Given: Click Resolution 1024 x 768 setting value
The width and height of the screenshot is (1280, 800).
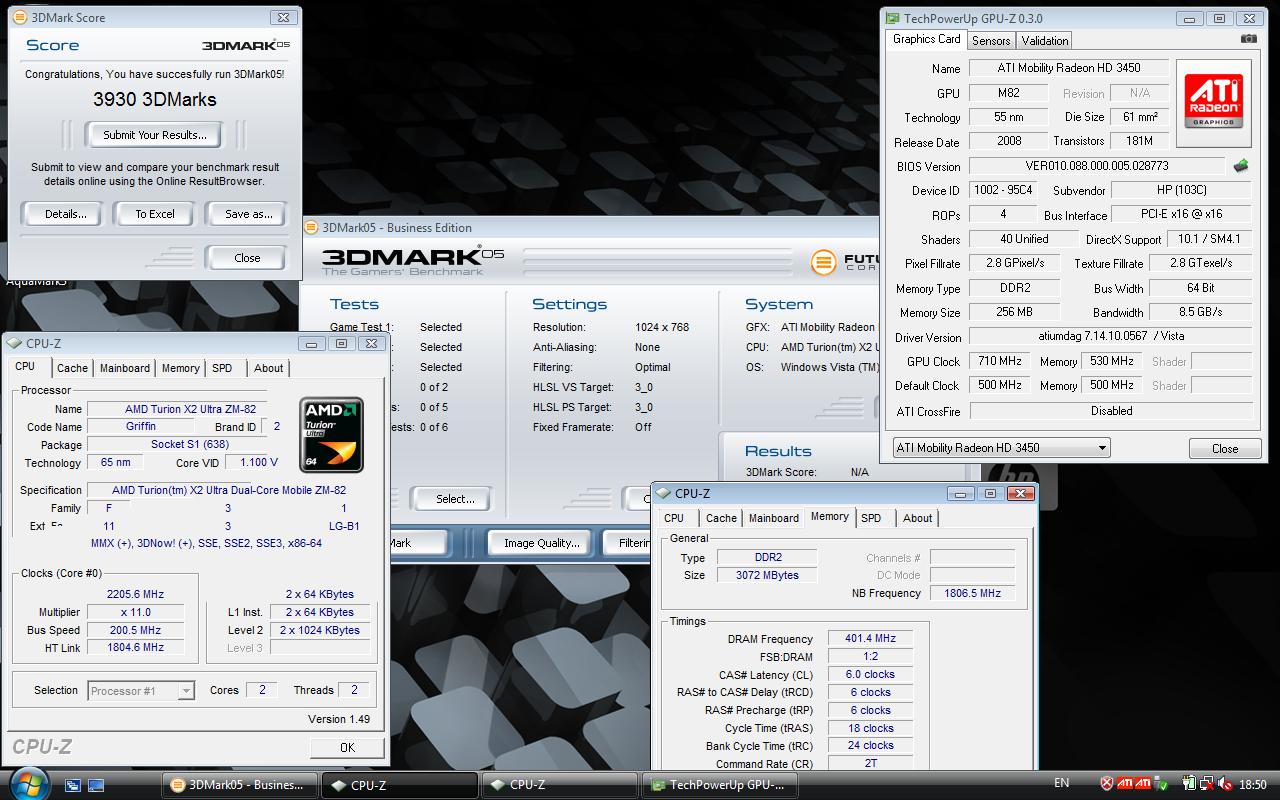Looking at the screenshot, I should tap(662, 327).
